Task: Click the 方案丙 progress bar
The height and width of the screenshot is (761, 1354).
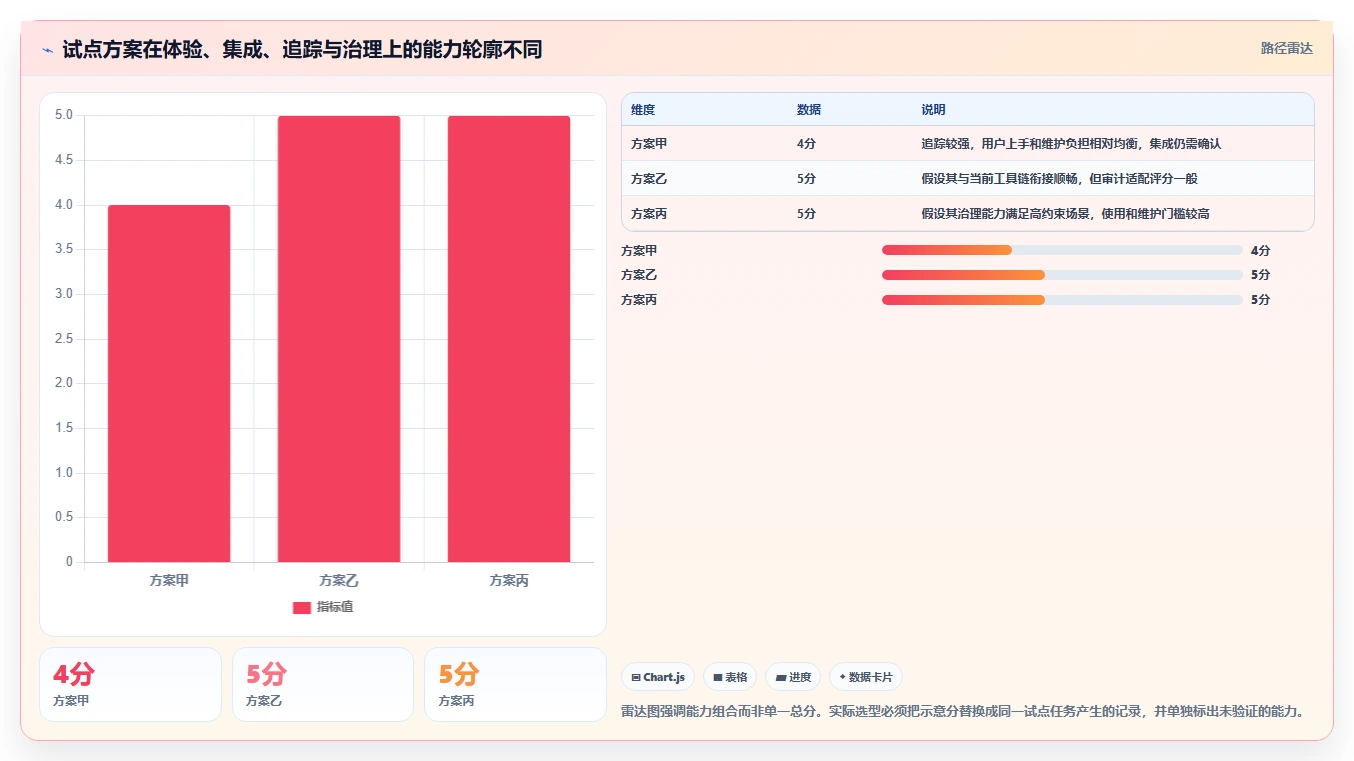Action: tap(1062, 300)
